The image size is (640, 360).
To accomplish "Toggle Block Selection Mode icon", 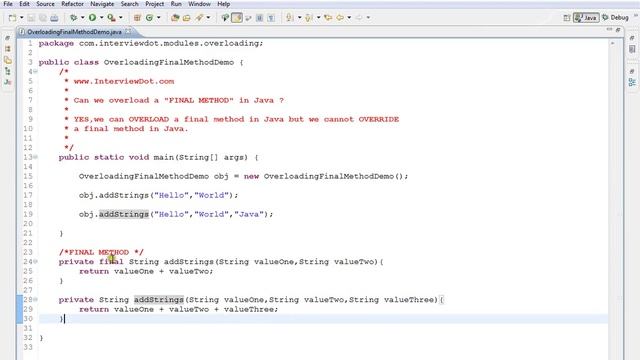I will (259, 18).
